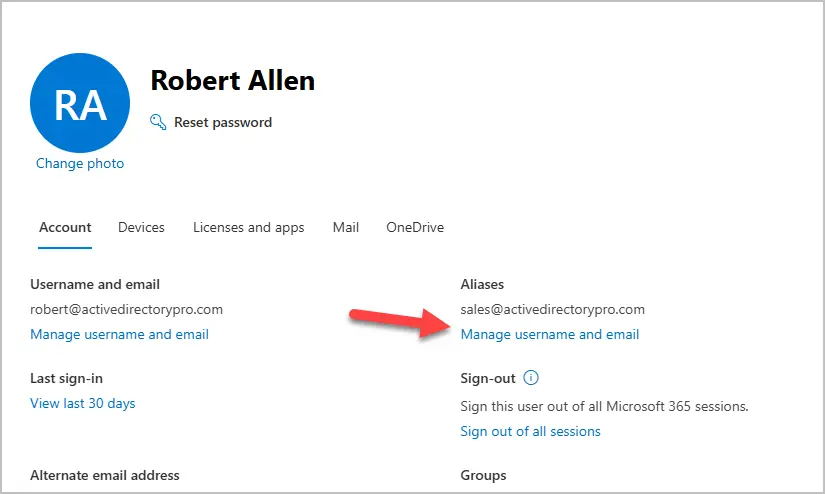Click the Reset password key icon
The width and height of the screenshot is (825, 494).
point(158,122)
